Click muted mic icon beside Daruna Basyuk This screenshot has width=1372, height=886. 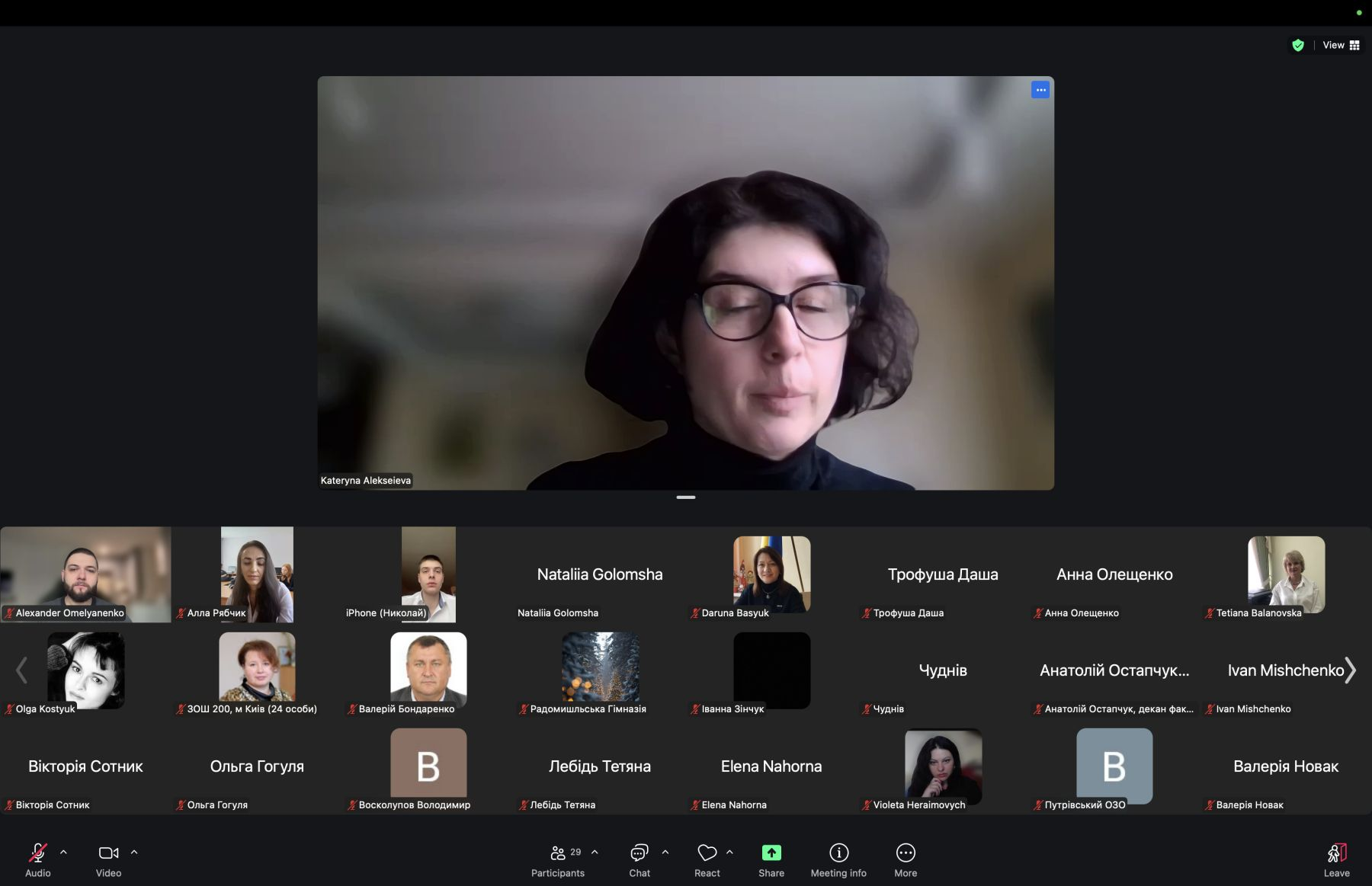pos(695,613)
